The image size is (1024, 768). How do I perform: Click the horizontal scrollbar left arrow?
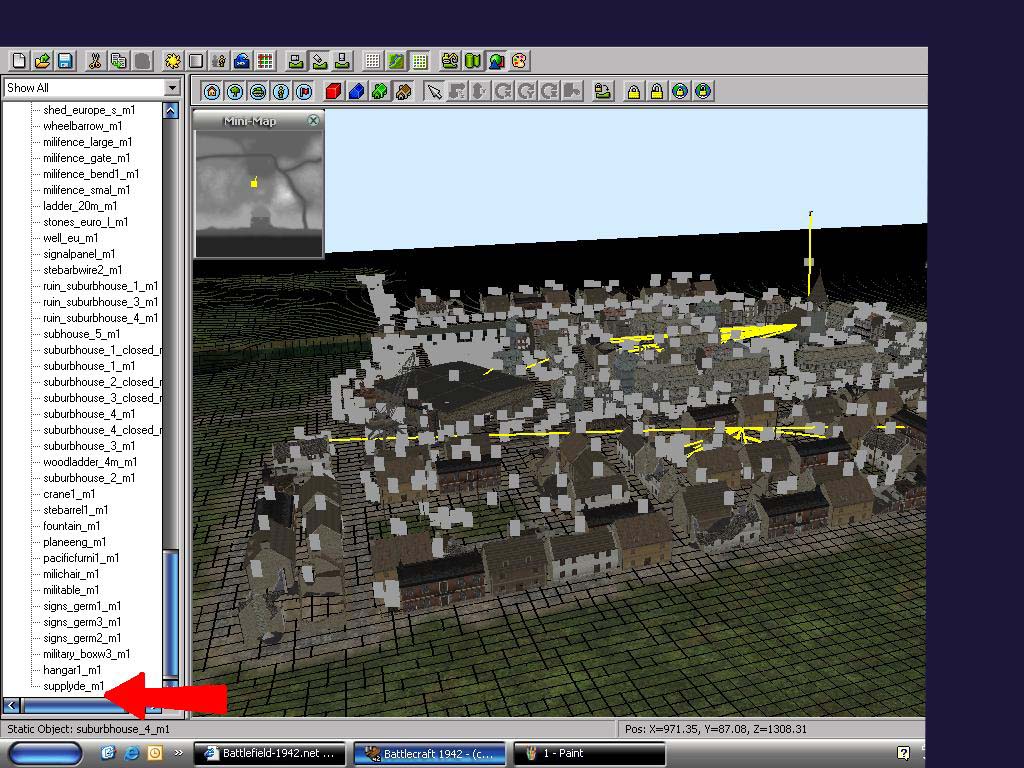[11, 705]
